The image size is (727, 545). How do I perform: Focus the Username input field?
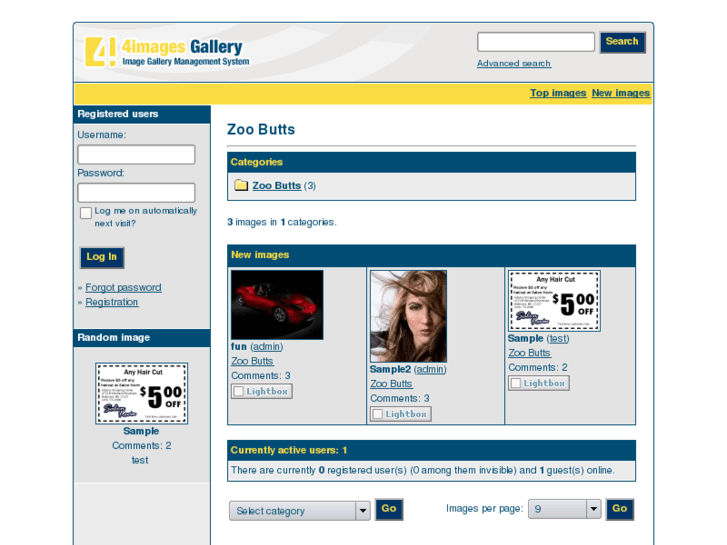136,154
